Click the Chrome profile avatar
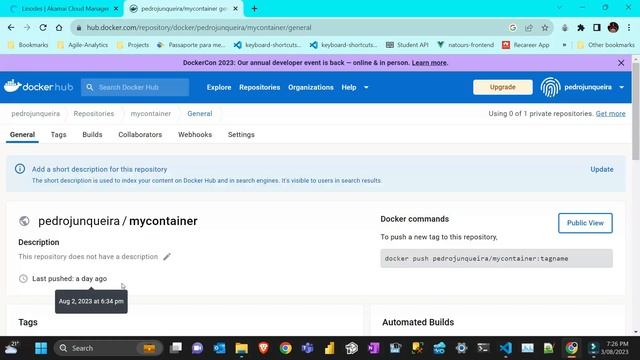This screenshot has height=360, width=640. click(x=613, y=28)
